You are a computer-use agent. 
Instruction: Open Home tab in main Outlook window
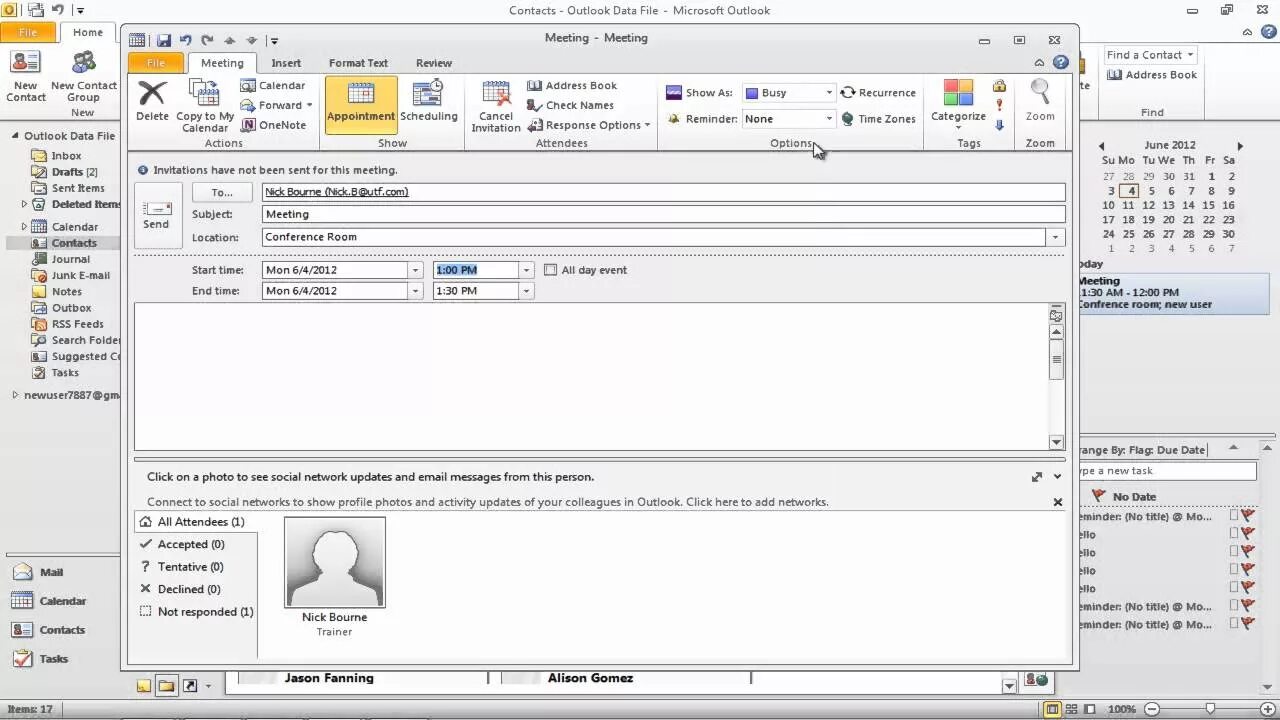88,32
